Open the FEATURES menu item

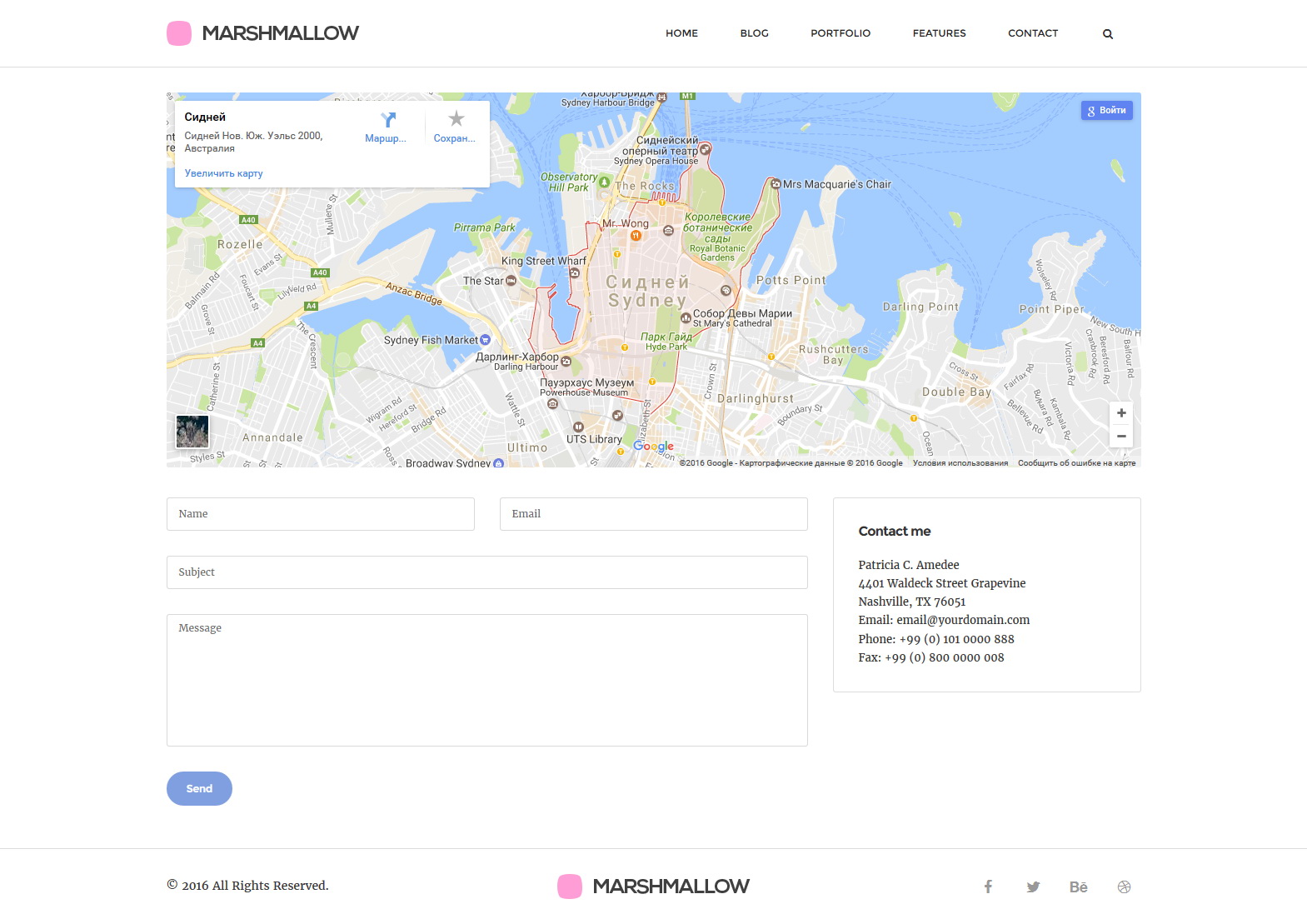(939, 33)
